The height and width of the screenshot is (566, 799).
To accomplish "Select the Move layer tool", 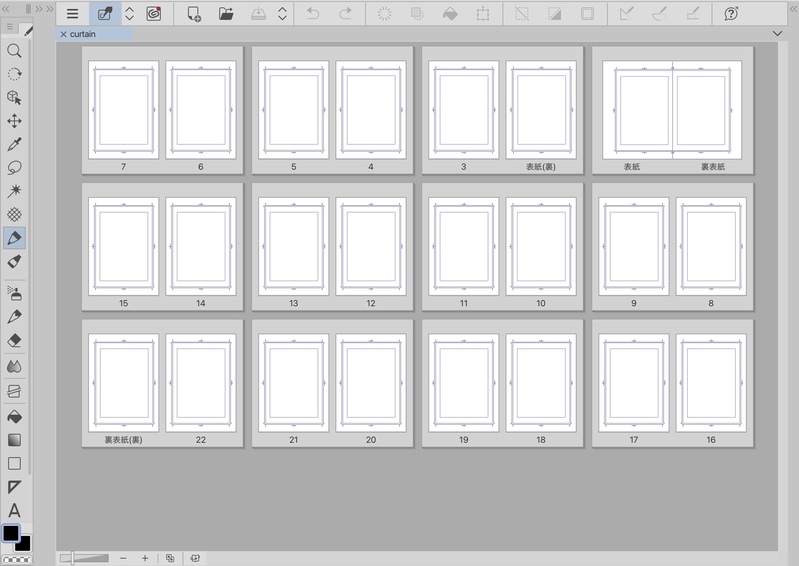I will point(14,121).
